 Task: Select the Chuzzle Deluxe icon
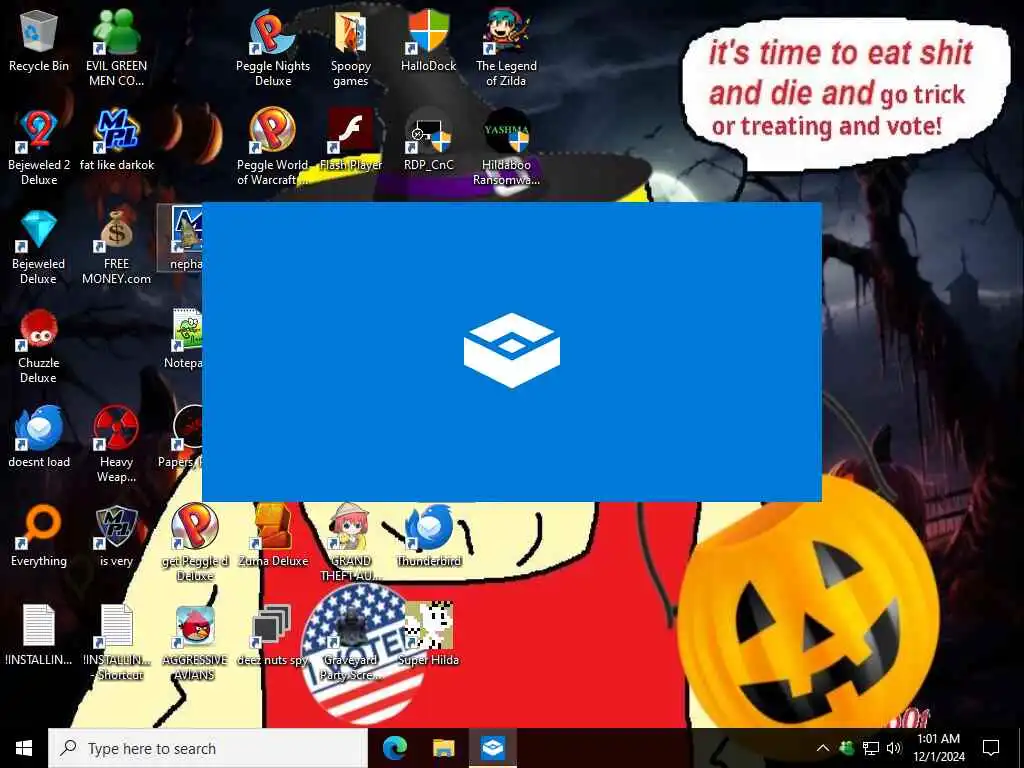[39, 346]
